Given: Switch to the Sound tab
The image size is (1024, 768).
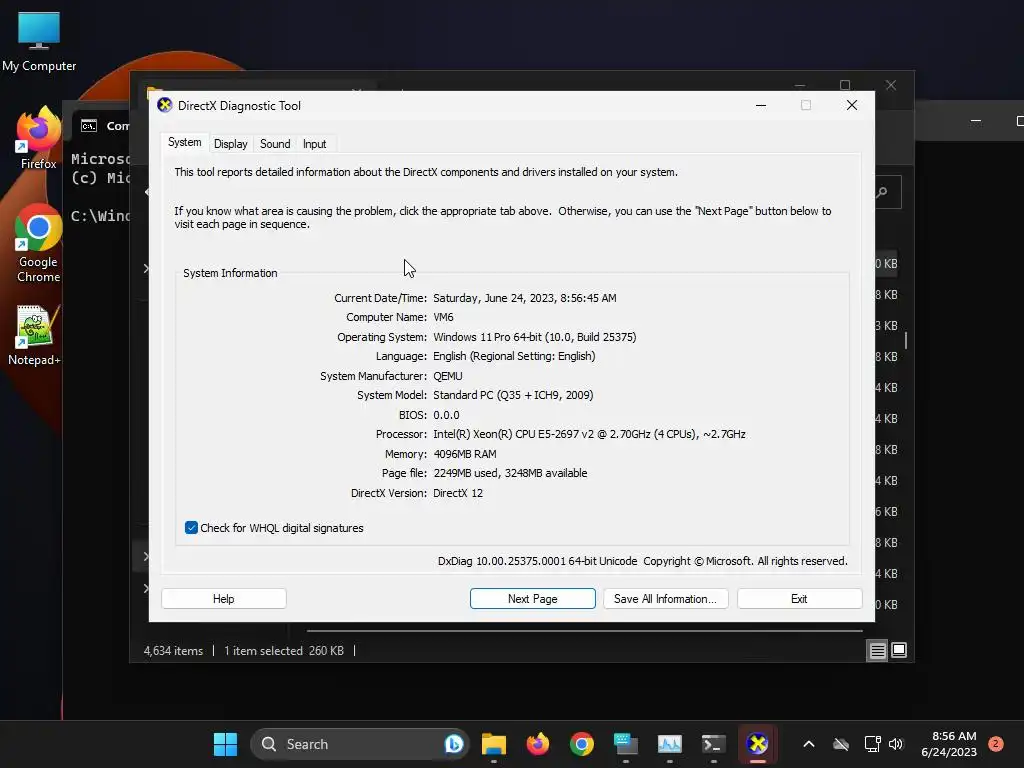Looking at the screenshot, I should 275,144.
